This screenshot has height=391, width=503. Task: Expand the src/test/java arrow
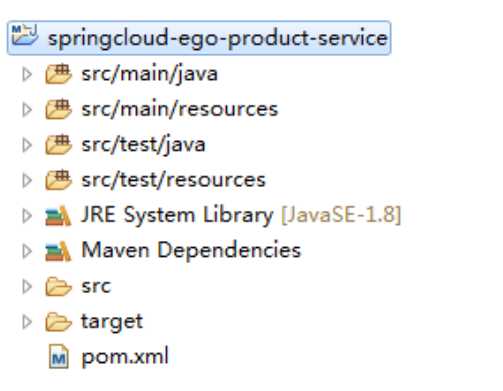27,145
